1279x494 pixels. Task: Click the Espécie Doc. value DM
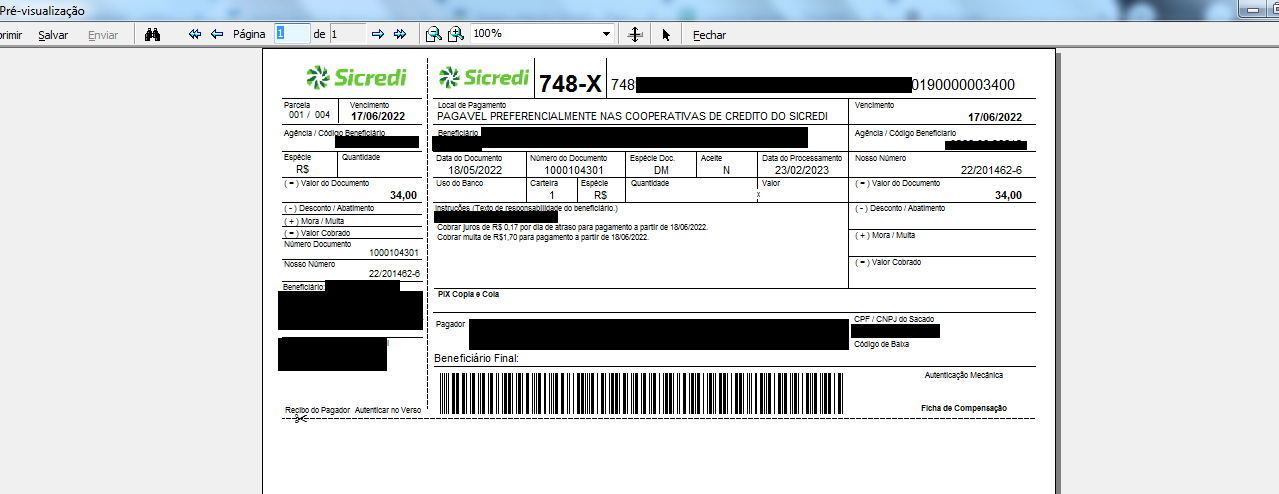point(661,170)
